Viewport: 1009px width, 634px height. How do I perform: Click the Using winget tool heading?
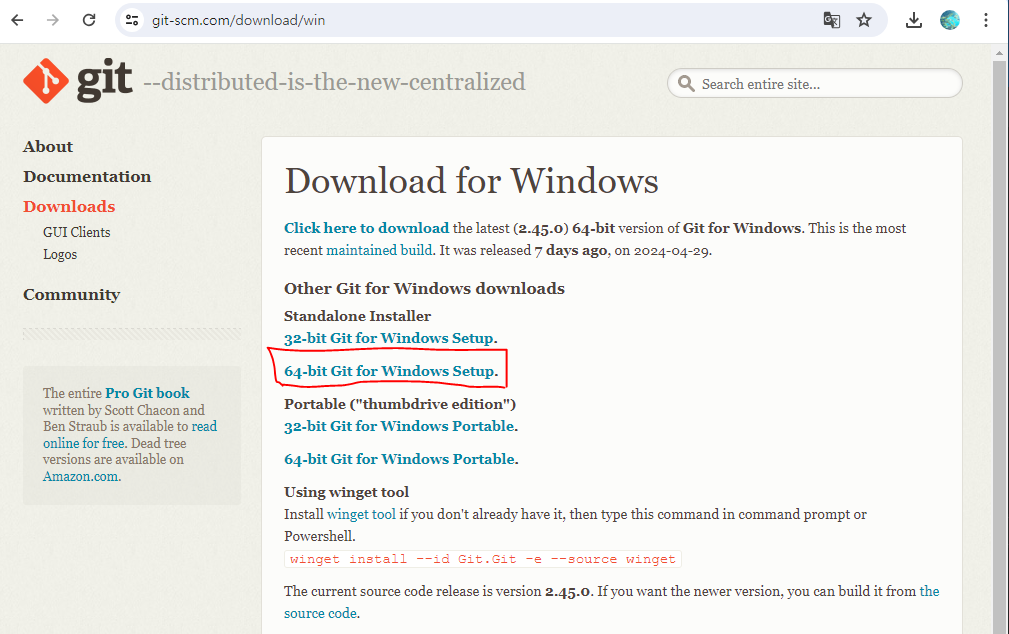pos(346,492)
